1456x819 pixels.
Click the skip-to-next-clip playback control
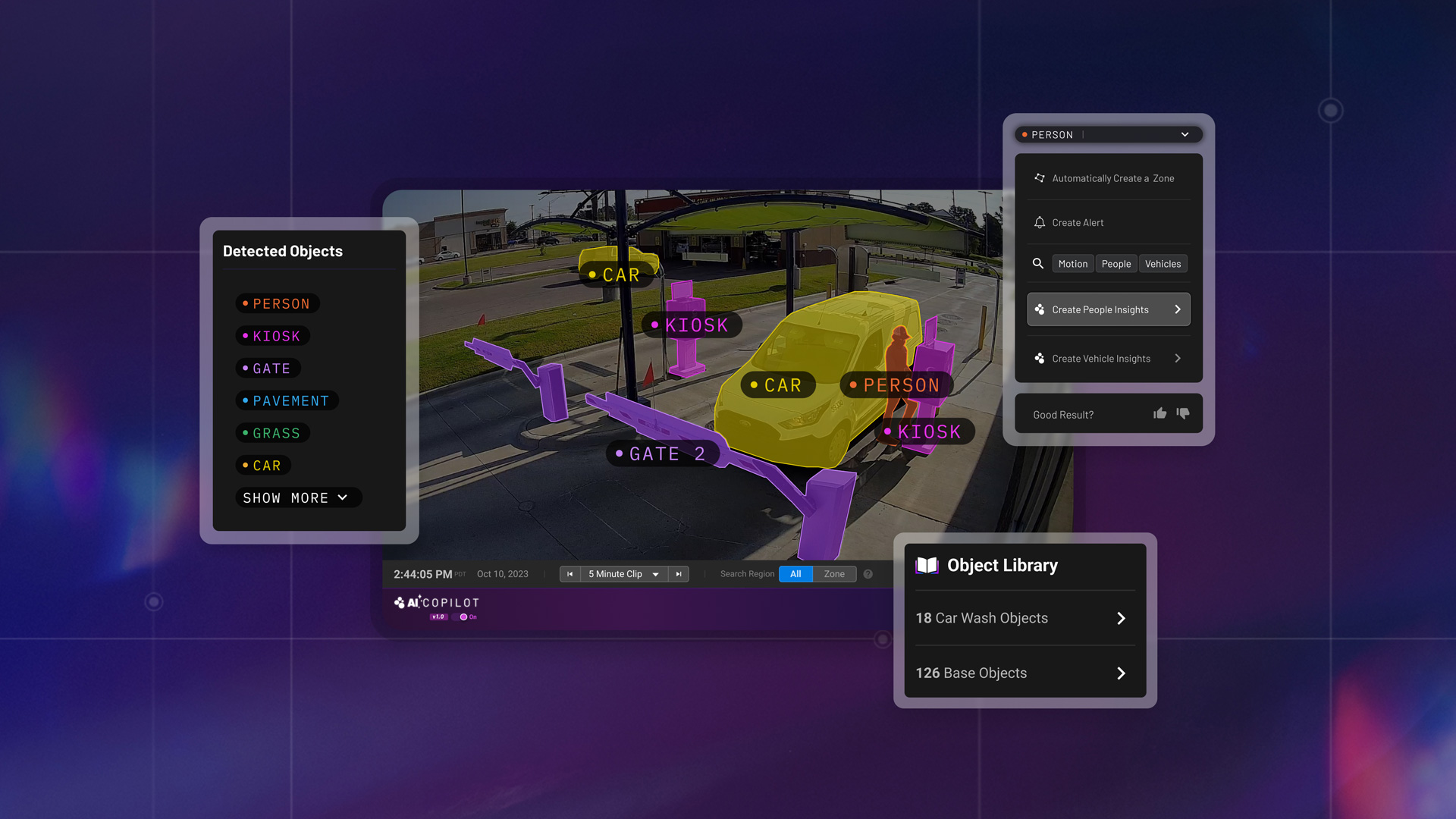(679, 574)
